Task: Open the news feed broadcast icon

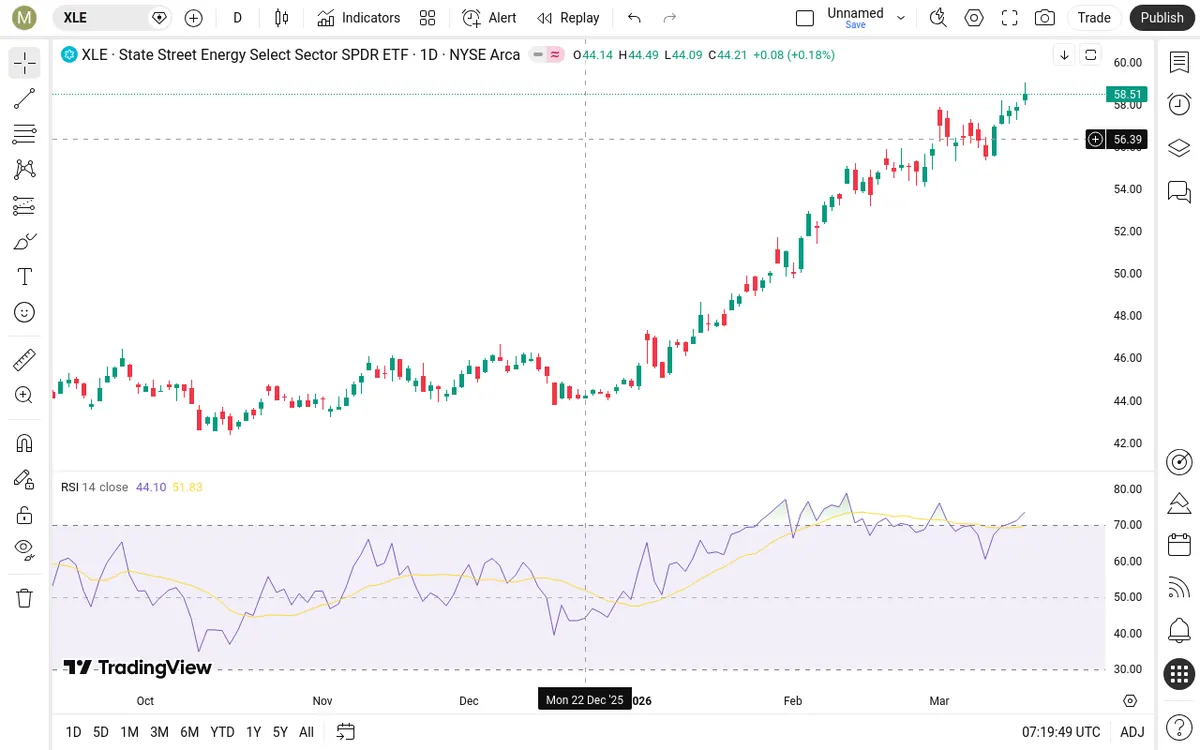Action: coord(1179,589)
